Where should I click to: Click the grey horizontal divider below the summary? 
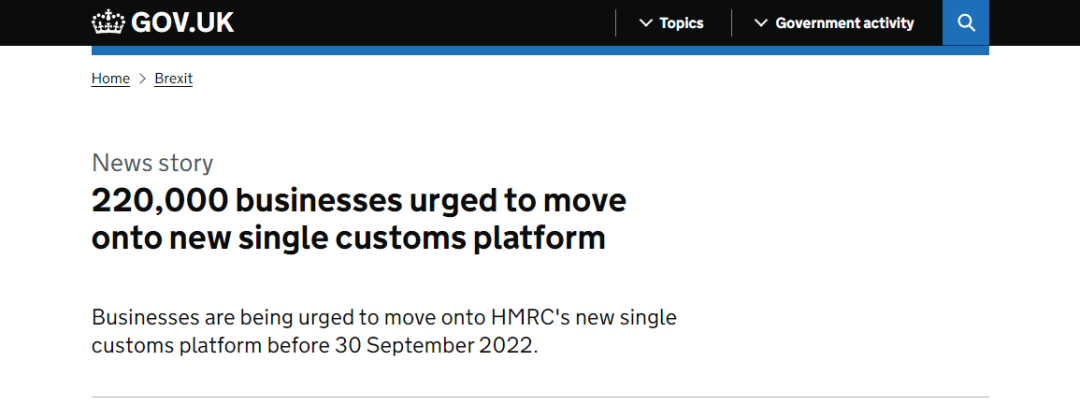[x=540, y=397]
